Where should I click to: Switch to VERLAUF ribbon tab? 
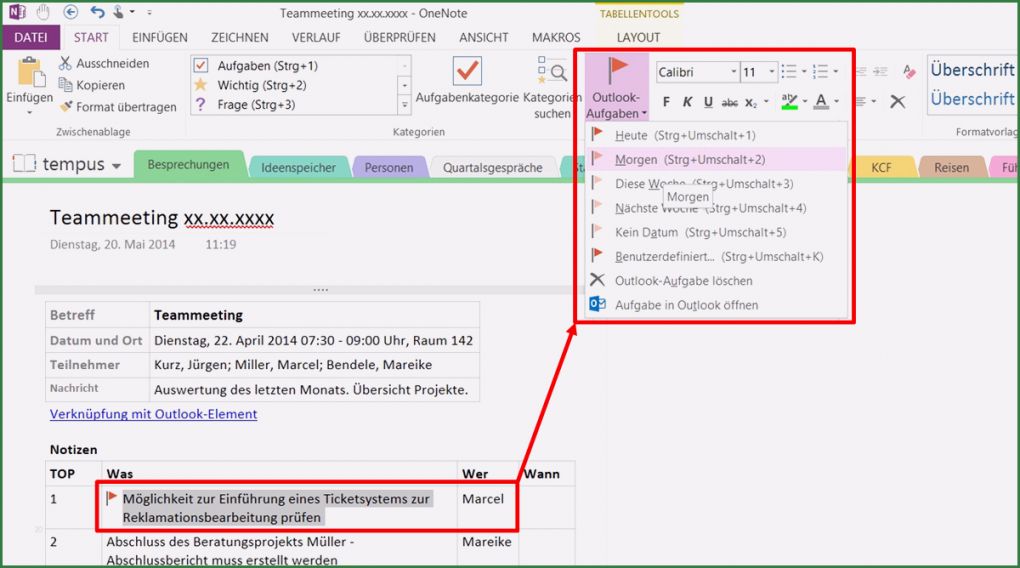pyautogui.click(x=315, y=38)
